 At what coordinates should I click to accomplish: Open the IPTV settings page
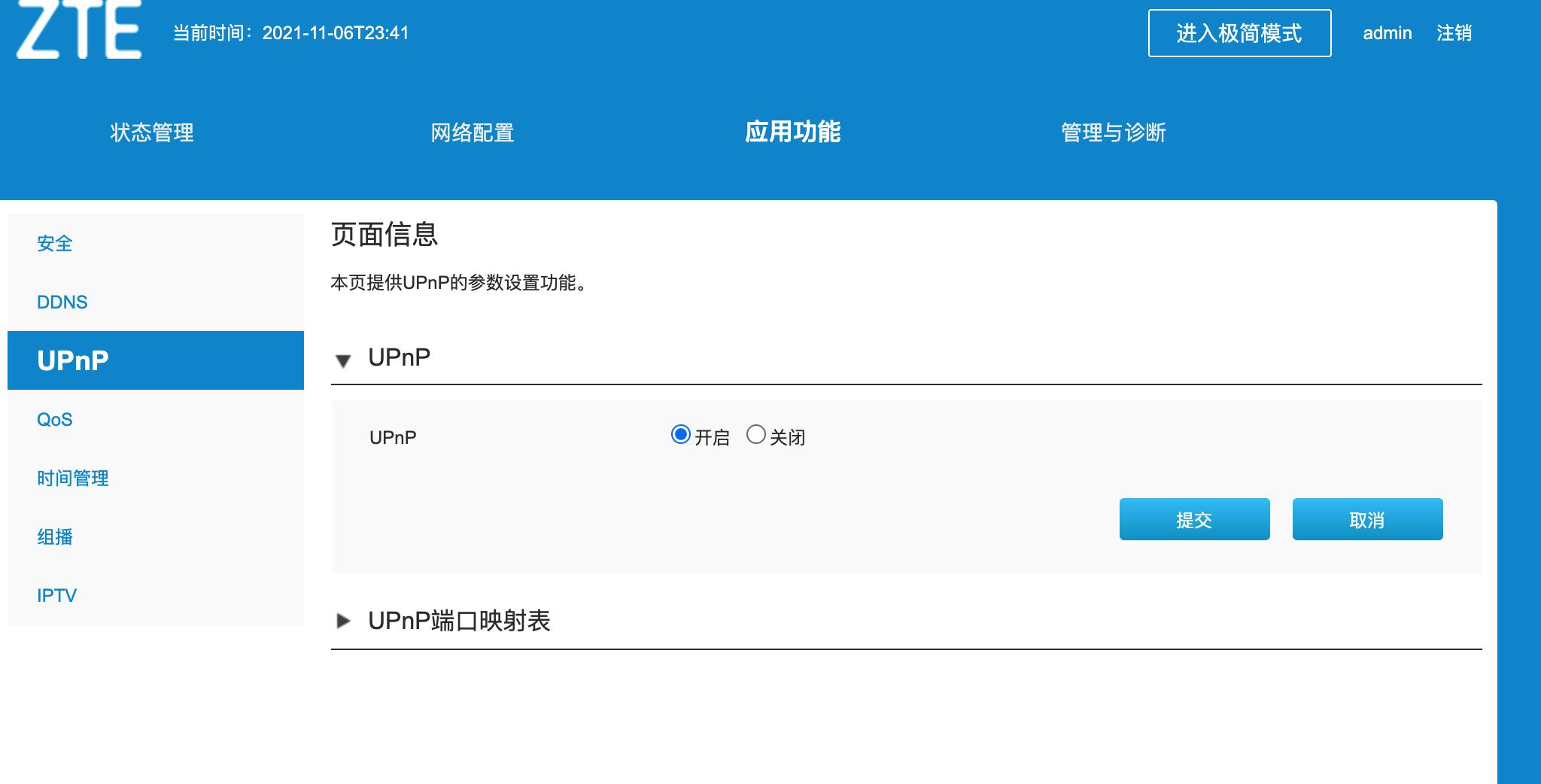[x=57, y=595]
